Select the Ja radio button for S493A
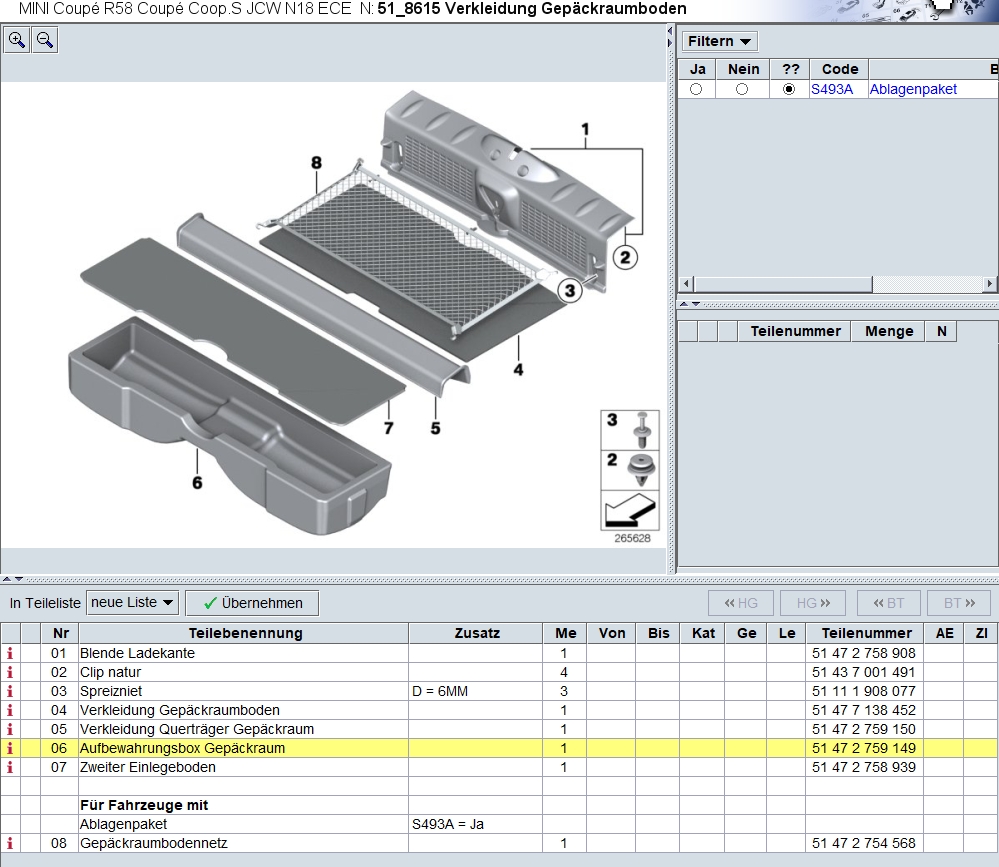 pos(696,89)
